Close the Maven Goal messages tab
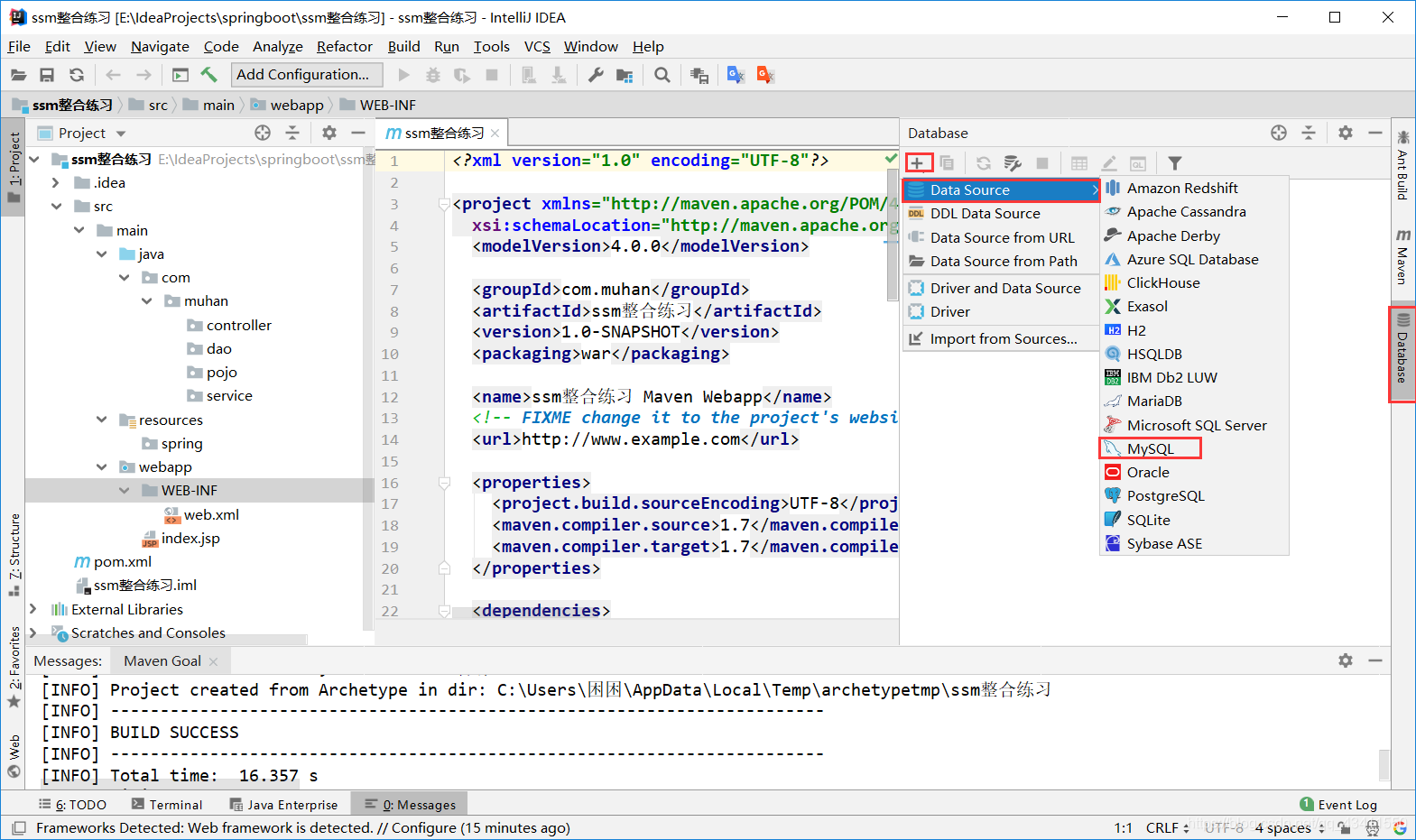Image resolution: width=1416 pixels, height=840 pixels. tap(213, 661)
